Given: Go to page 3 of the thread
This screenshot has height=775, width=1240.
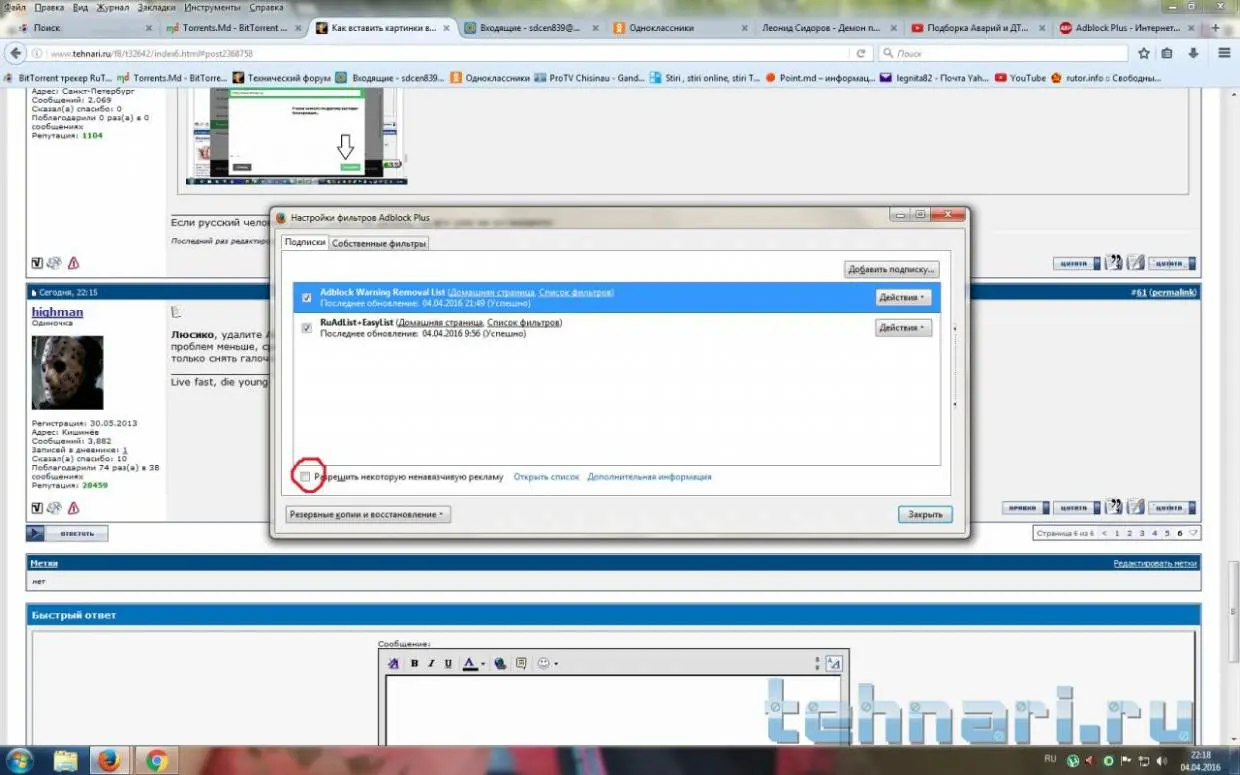Looking at the screenshot, I should click(1141, 533).
